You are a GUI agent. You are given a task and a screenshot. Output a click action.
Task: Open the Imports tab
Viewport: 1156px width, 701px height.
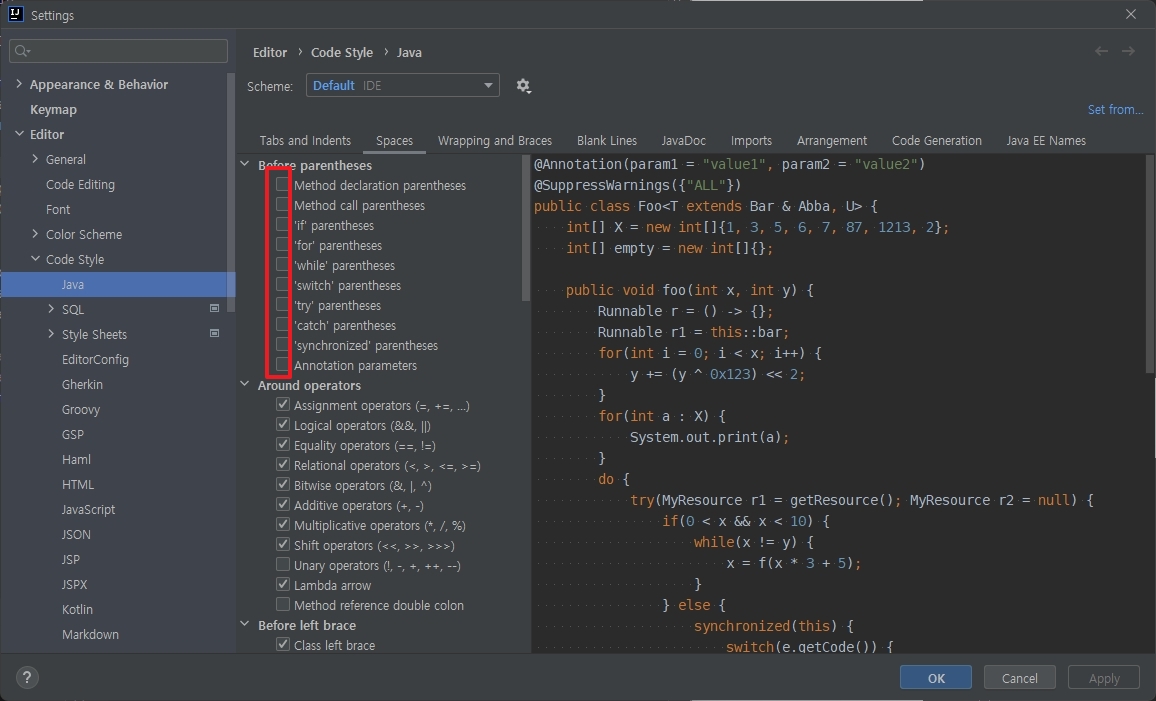(x=751, y=140)
